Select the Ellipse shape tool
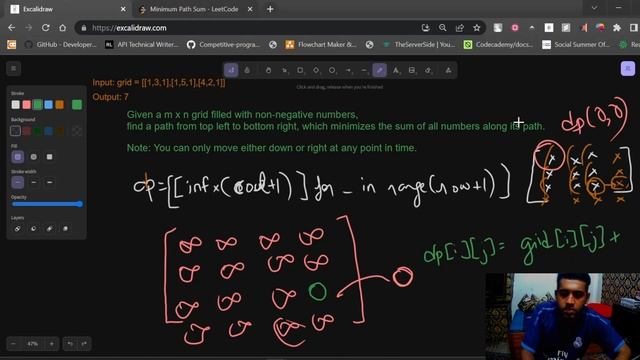The width and height of the screenshot is (640, 360). [332, 70]
